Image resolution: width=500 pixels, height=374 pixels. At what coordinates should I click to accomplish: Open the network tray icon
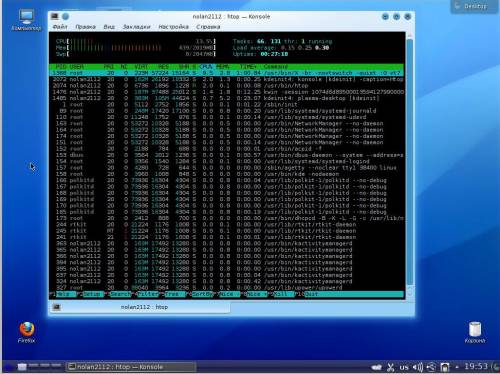coord(431,367)
